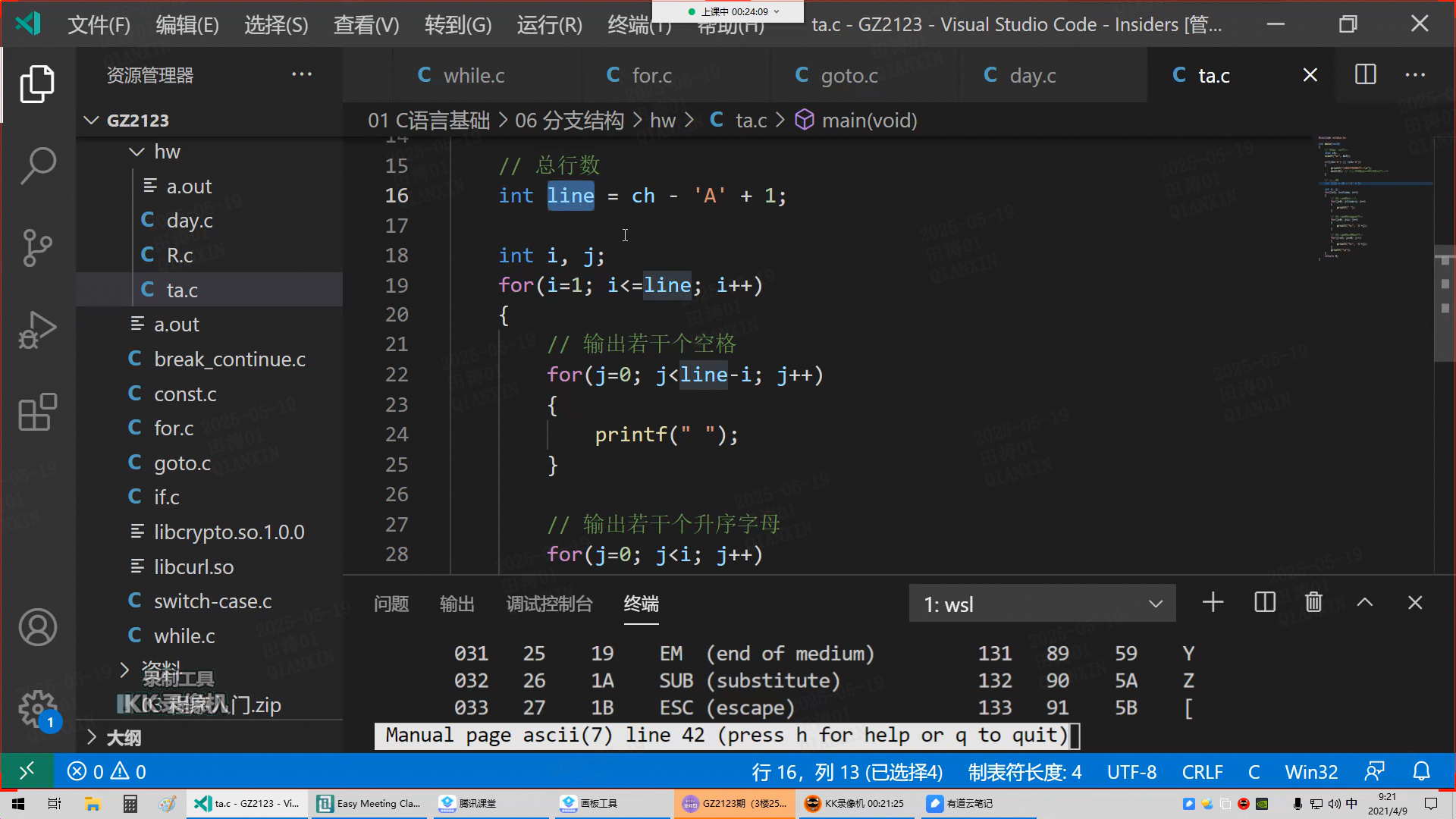
Task: Maximize terminal panel with up chevron
Action: pos(1364,603)
